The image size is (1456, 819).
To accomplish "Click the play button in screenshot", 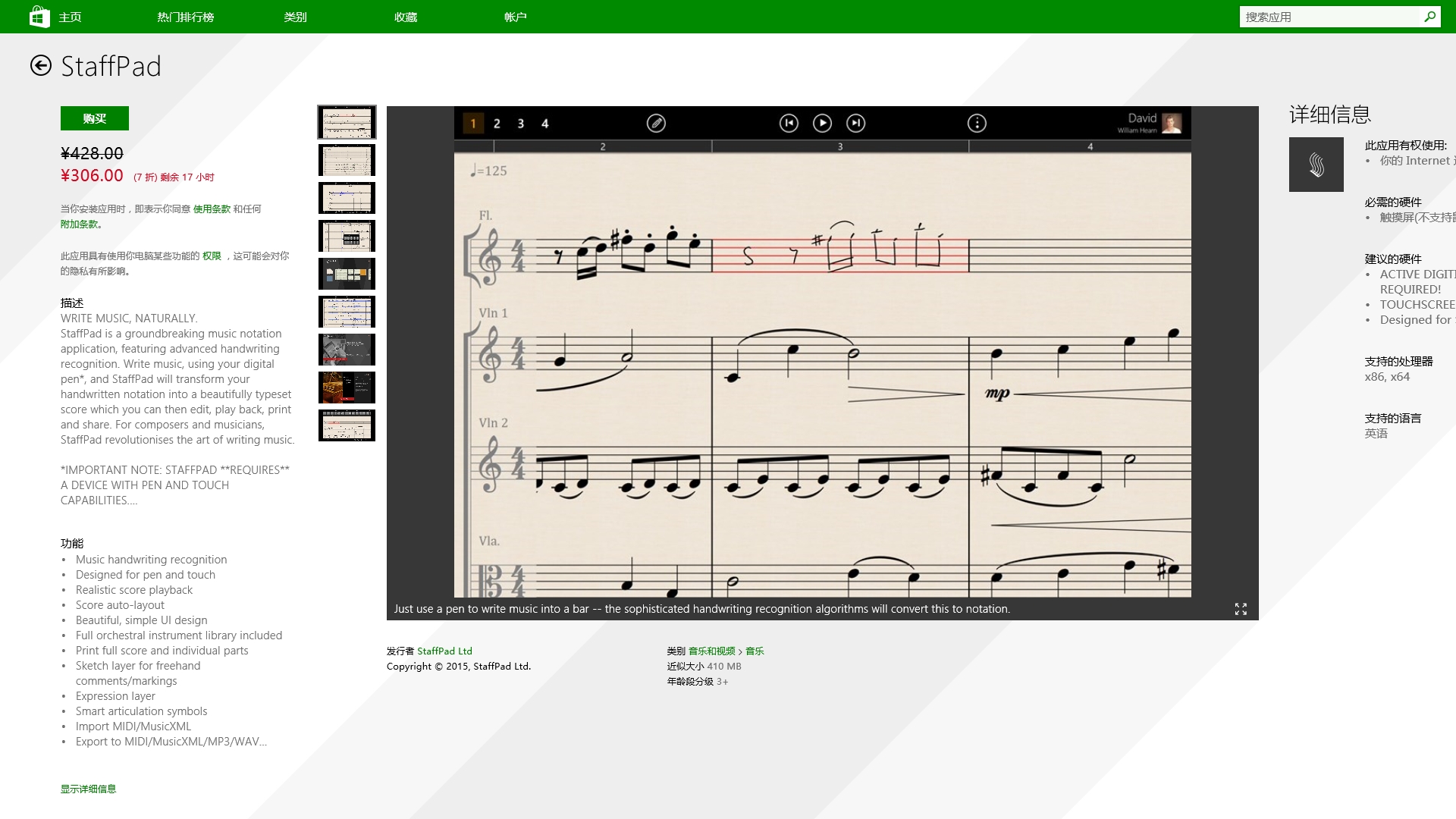I will tap(822, 123).
